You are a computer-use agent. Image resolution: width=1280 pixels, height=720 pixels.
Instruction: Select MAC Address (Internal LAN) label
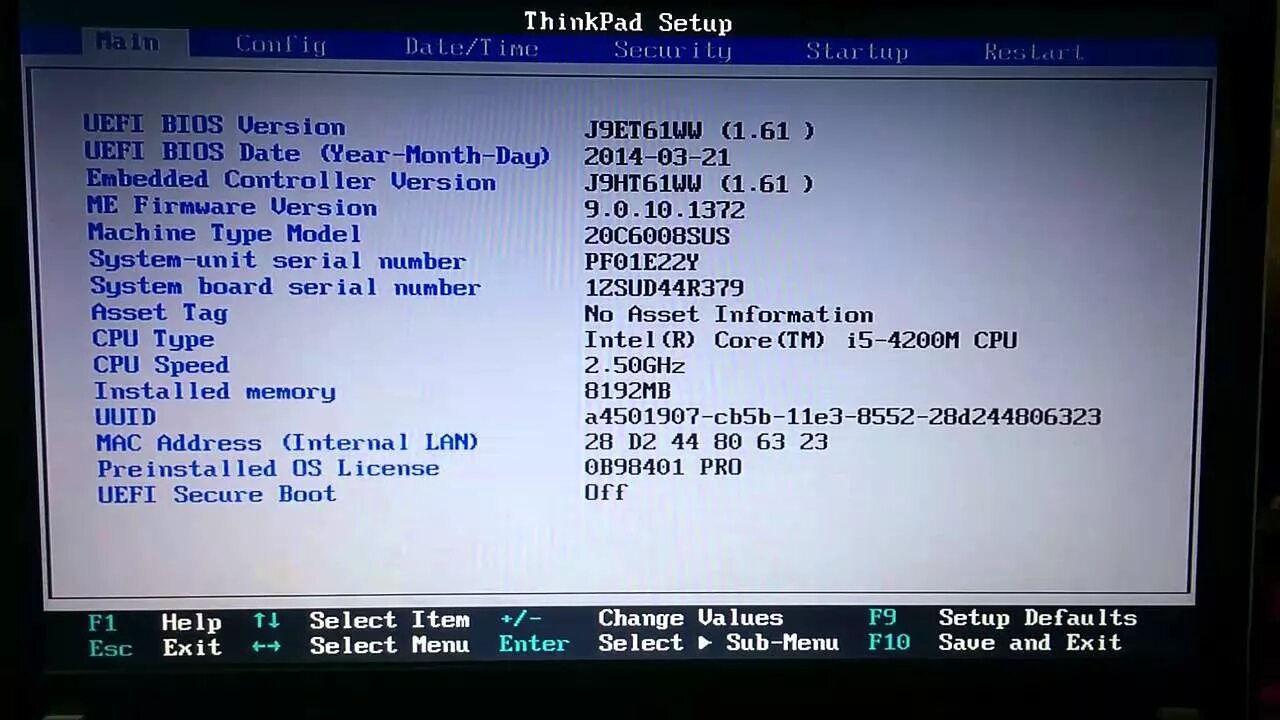click(288, 442)
